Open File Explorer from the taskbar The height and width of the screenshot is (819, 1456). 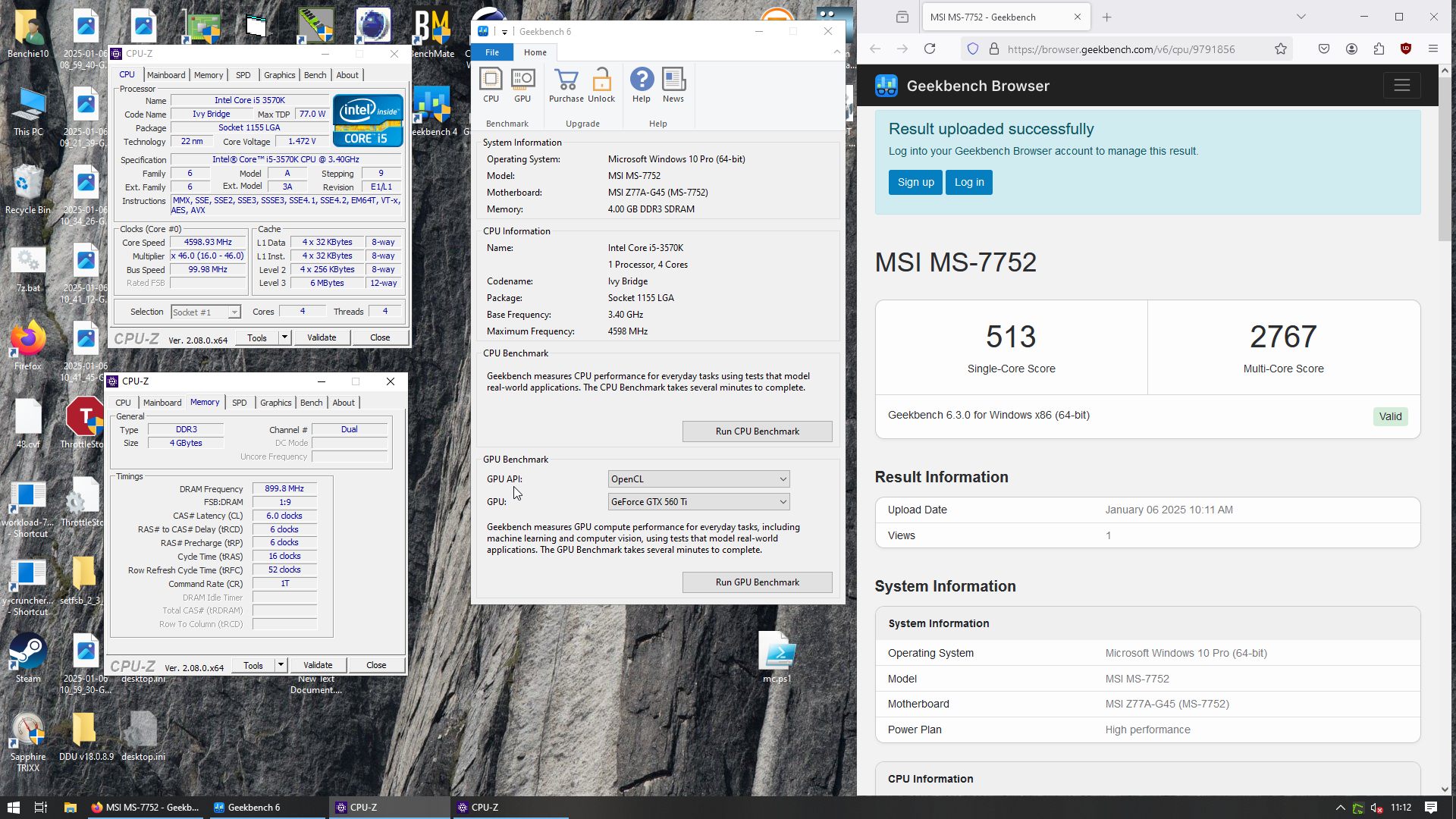pos(70,808)
